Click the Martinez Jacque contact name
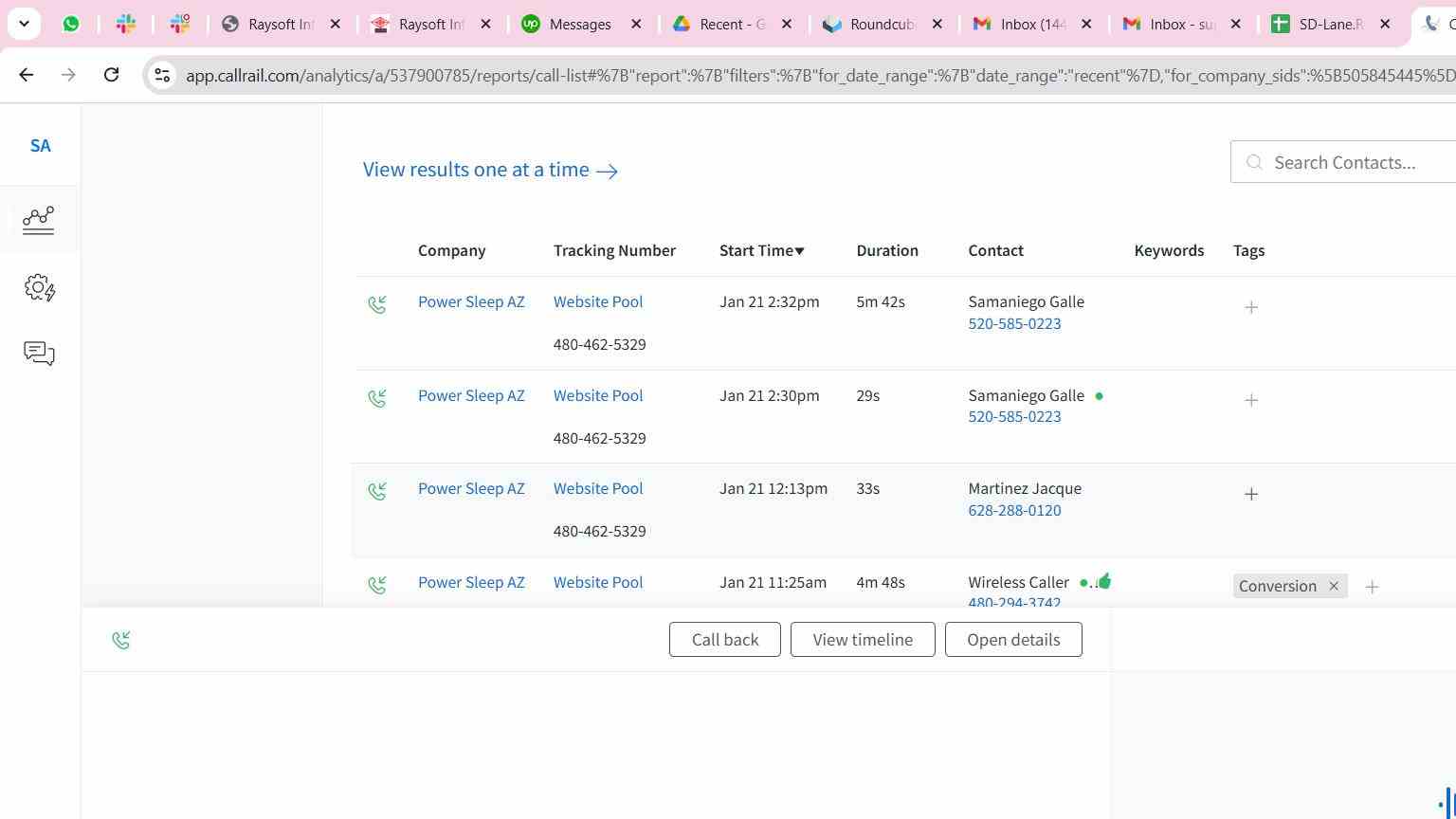The height and width of the screenshot is (819, 1456). pyautogui.click(x=1025, y=488)
